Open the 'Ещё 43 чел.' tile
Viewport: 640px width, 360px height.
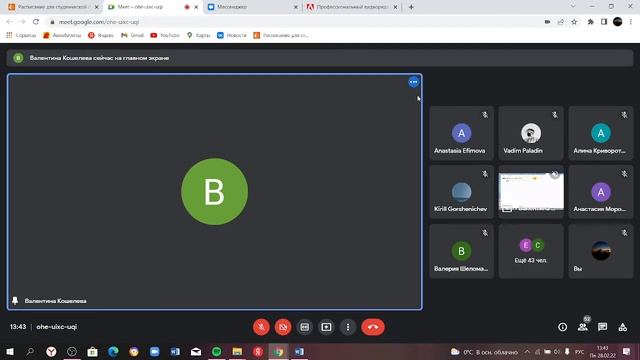[x=531, y=251]
